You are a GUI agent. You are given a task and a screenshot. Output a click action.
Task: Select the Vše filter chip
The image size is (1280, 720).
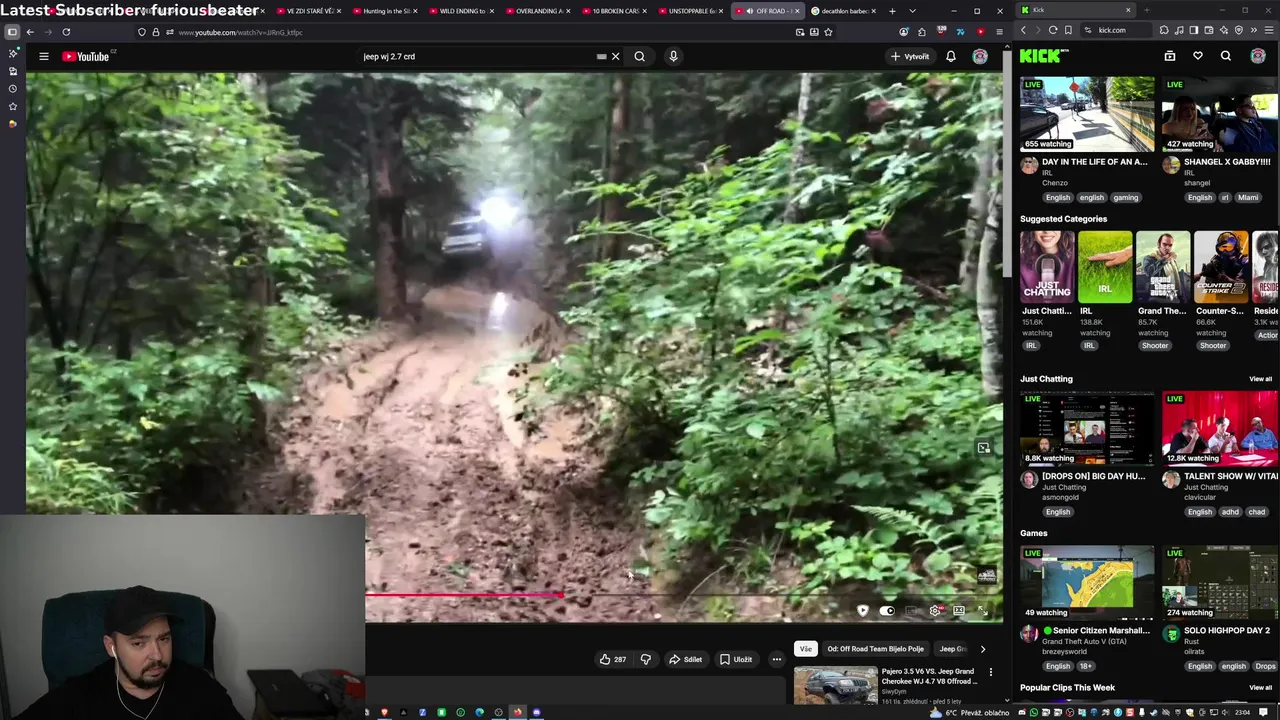click(806, 648)
